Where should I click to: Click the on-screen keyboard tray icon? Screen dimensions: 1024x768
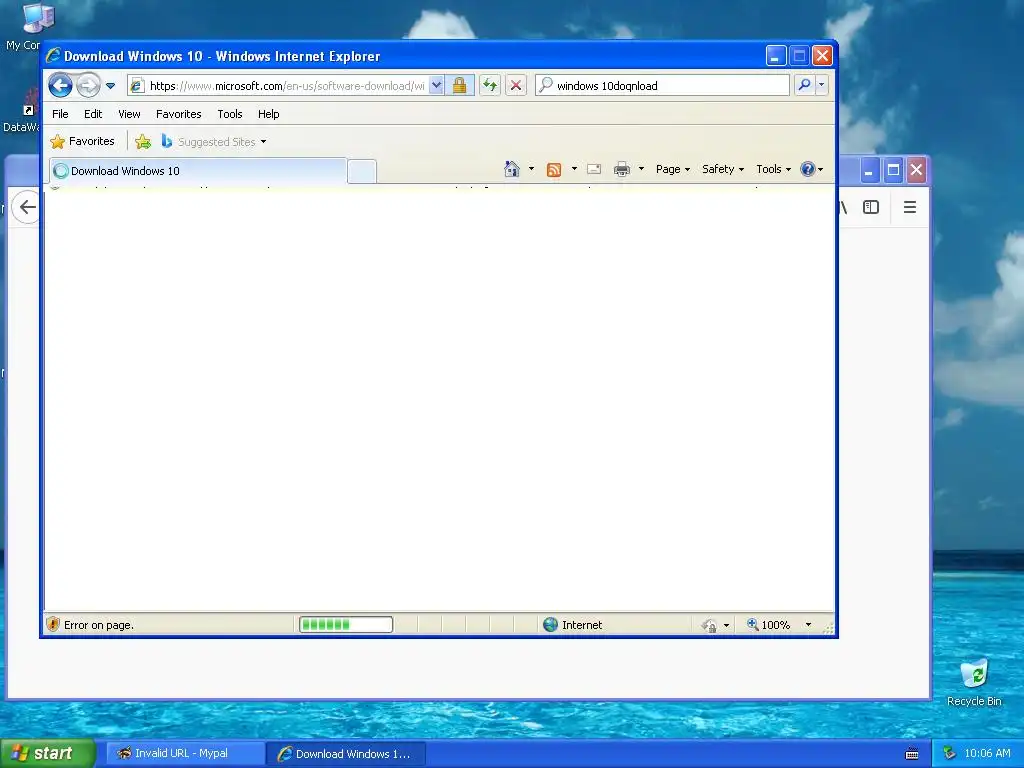(x=912, y=754)
